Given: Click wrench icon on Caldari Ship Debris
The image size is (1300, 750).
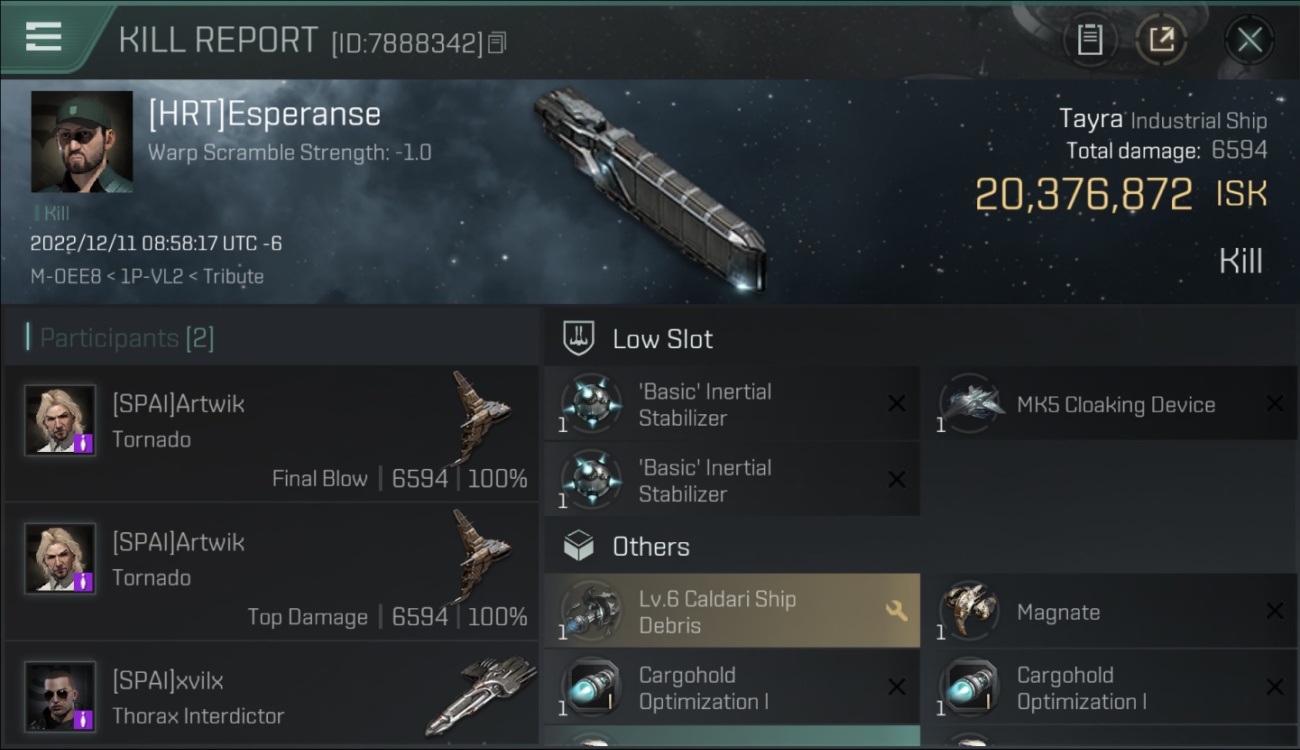Looking at the screenshot, I should (896, 610).
